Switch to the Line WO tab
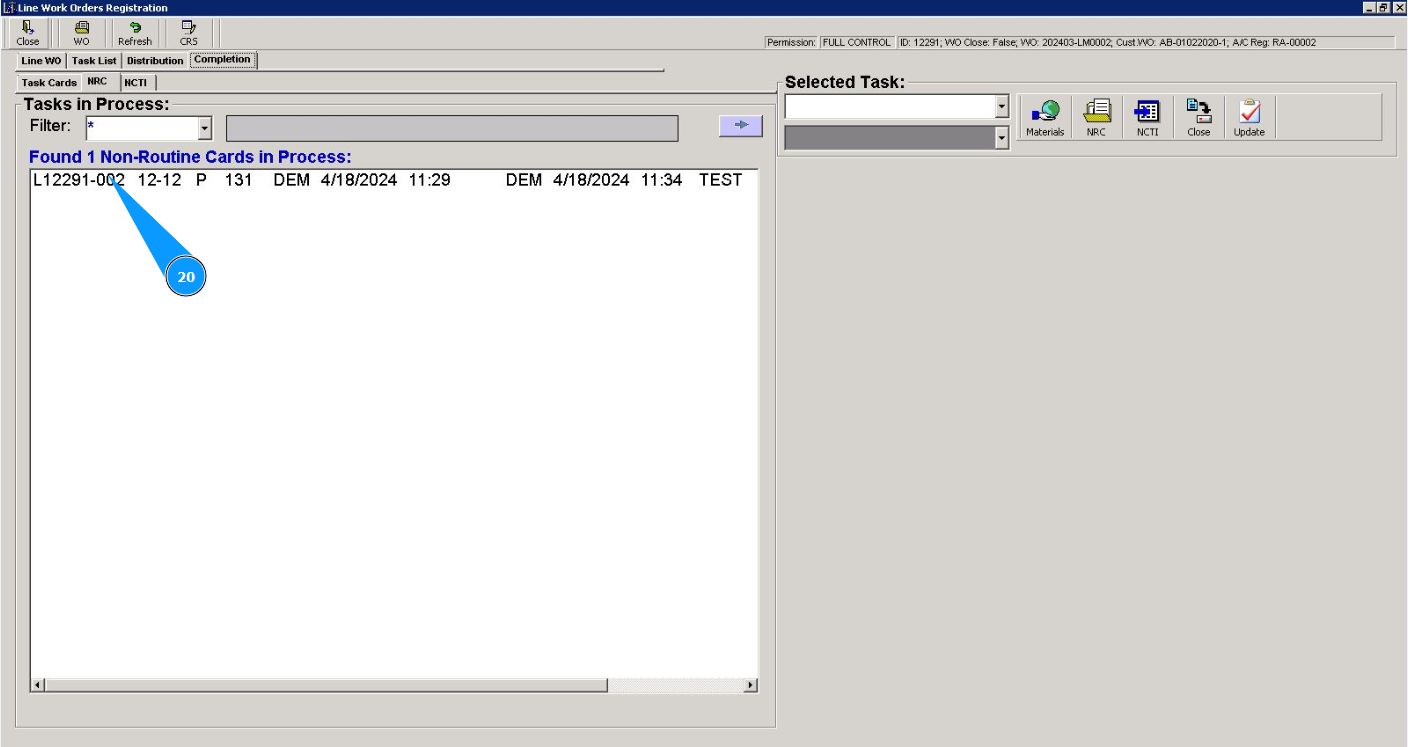This screenshot has height=747, width=1408. [x=41, y=61]
